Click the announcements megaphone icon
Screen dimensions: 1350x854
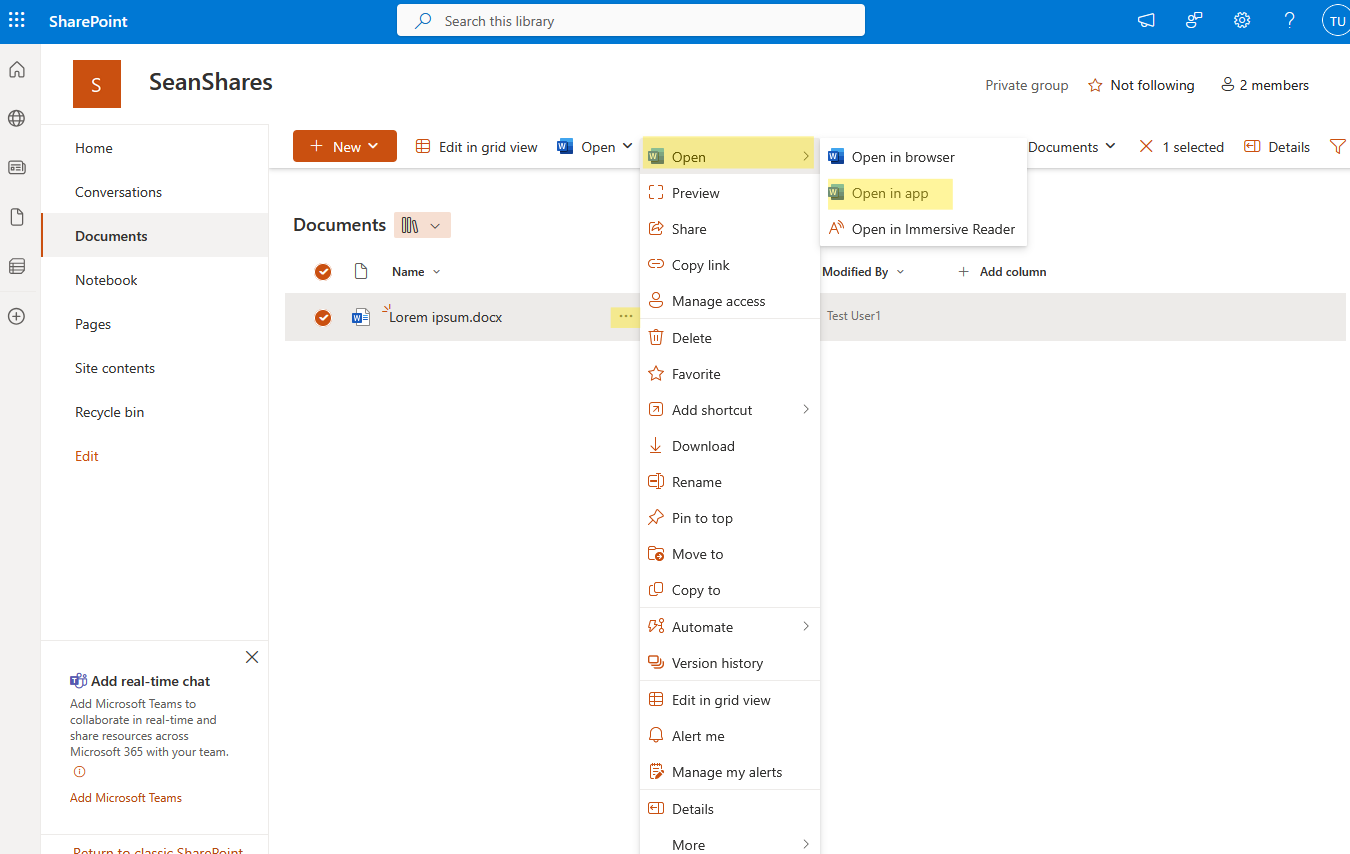pyautogui.click(x=1145, y=20)
